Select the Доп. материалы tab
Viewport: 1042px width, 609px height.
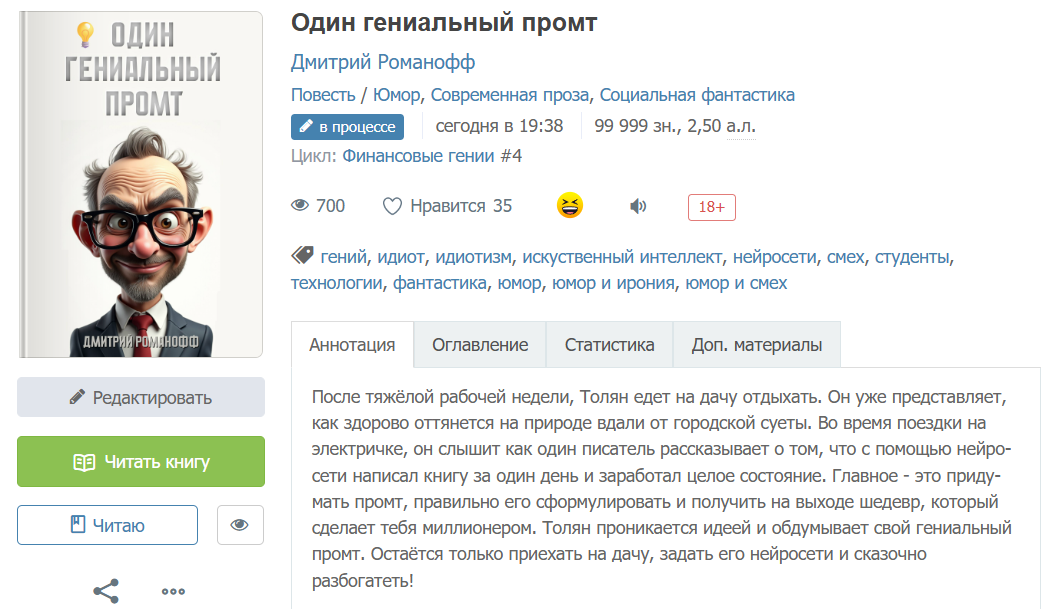[x=756, y=345]
